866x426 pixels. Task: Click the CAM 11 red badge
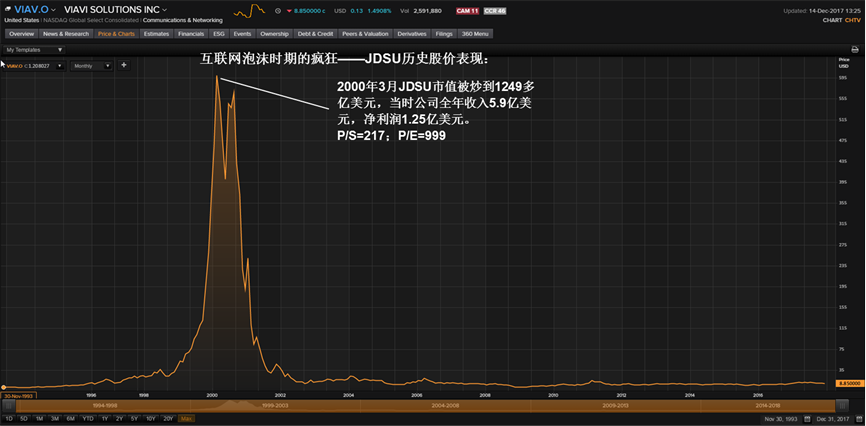(x=466, y=10)
